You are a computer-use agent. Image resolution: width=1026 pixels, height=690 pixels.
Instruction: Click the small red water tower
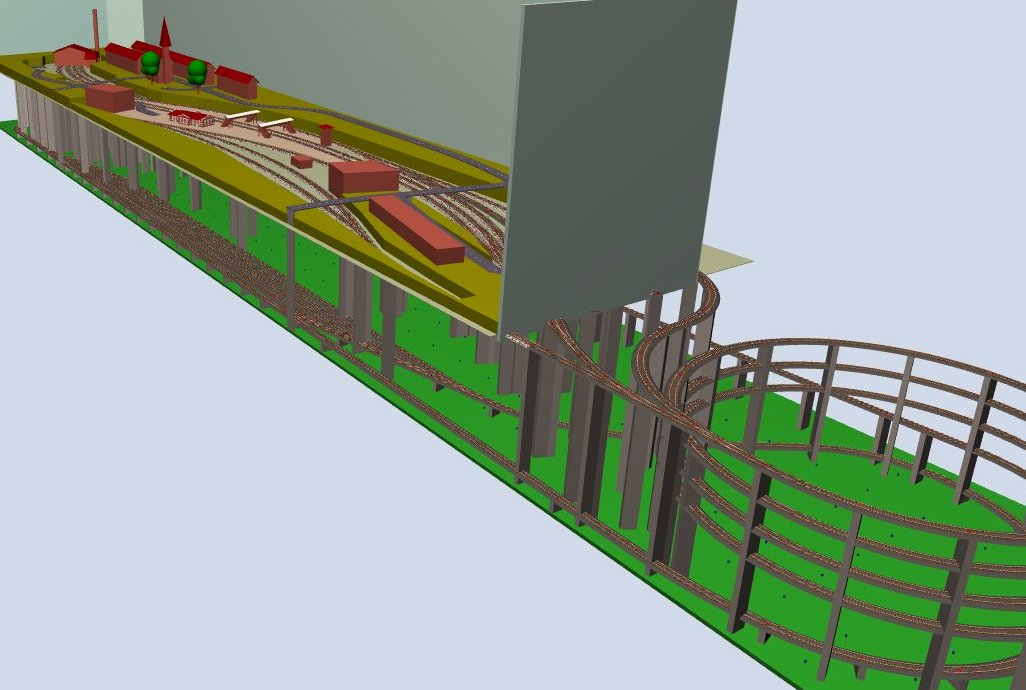(326, 132)
